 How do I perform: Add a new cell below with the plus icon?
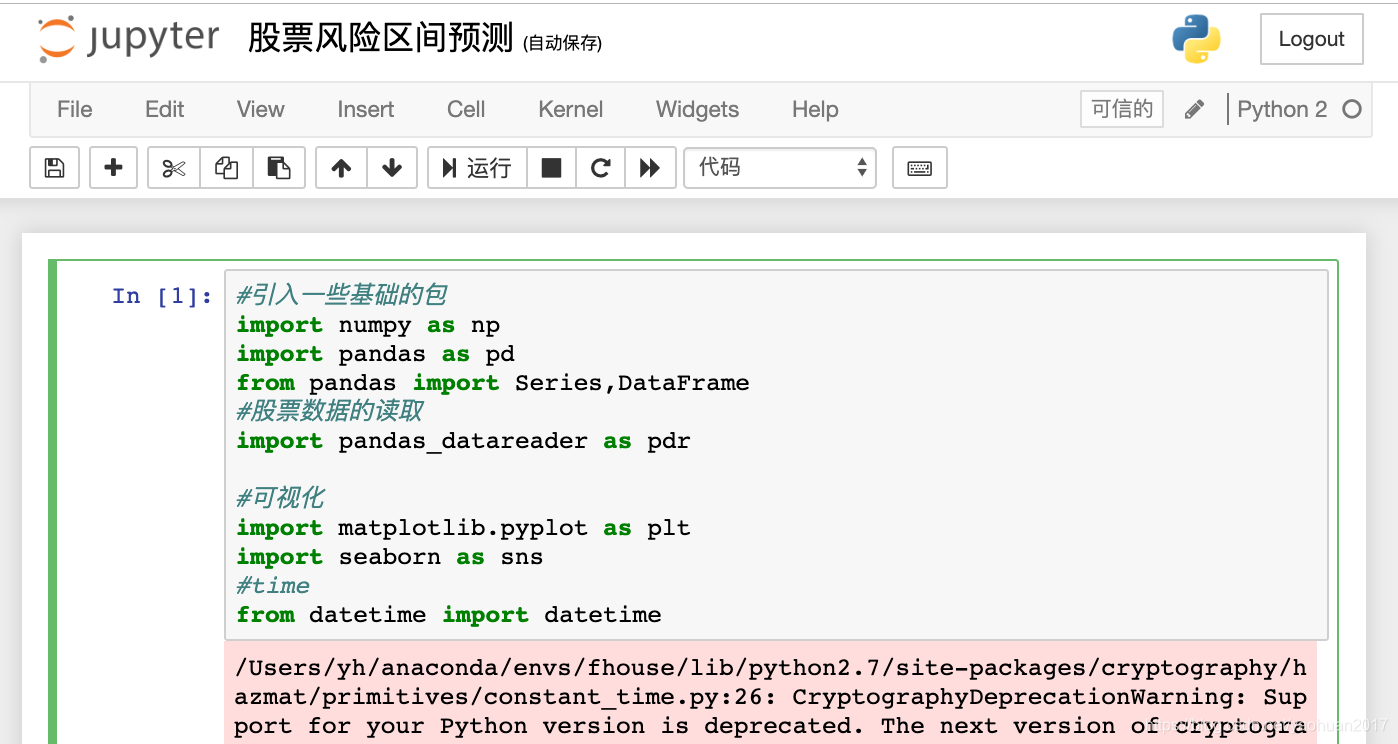pos(113,167)
